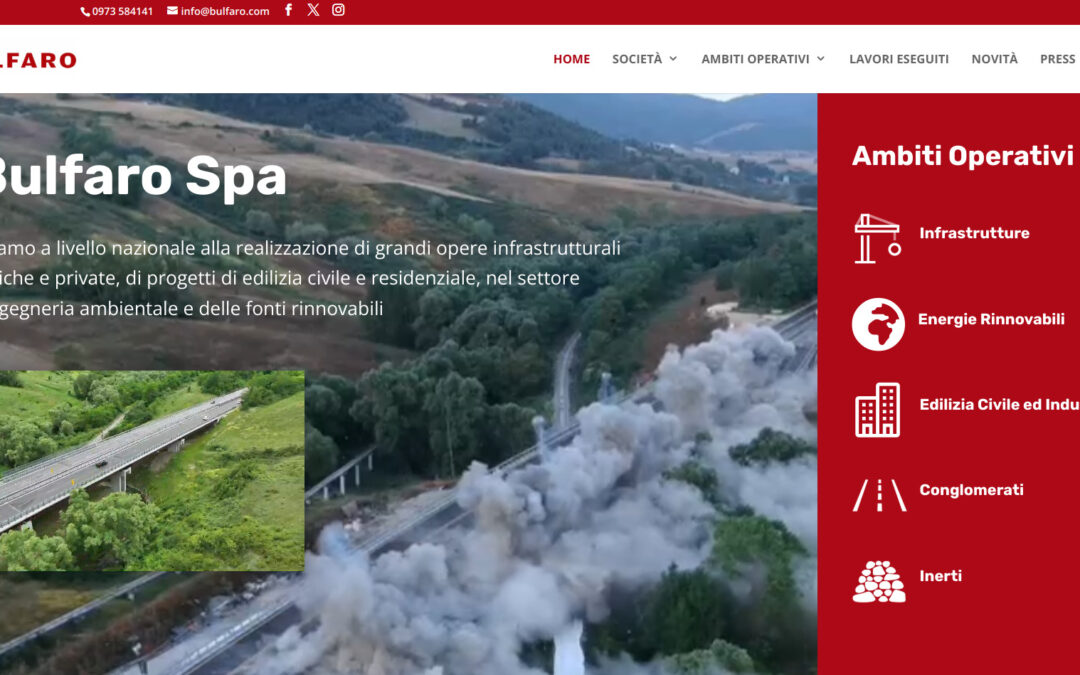The height and width of the screenshot is (675, 1080).
Task: Click the Ambiti Operativi sidebar heading
Action: tap(962, 156)
